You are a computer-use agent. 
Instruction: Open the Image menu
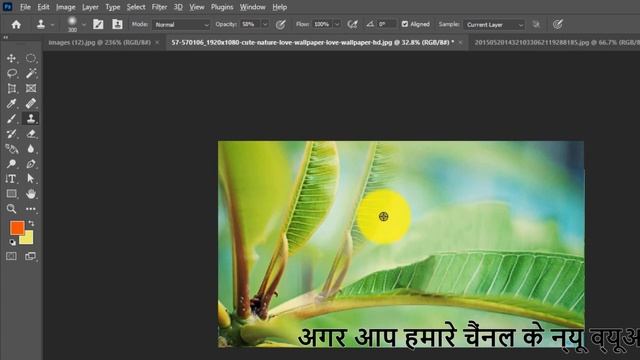coord(66,7)
